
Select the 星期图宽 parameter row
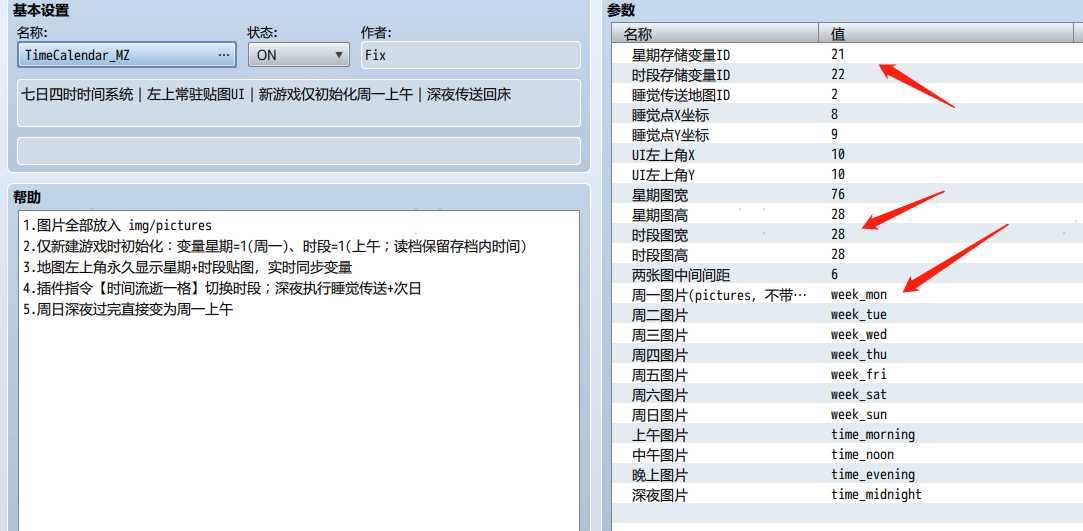click(847, 194)
